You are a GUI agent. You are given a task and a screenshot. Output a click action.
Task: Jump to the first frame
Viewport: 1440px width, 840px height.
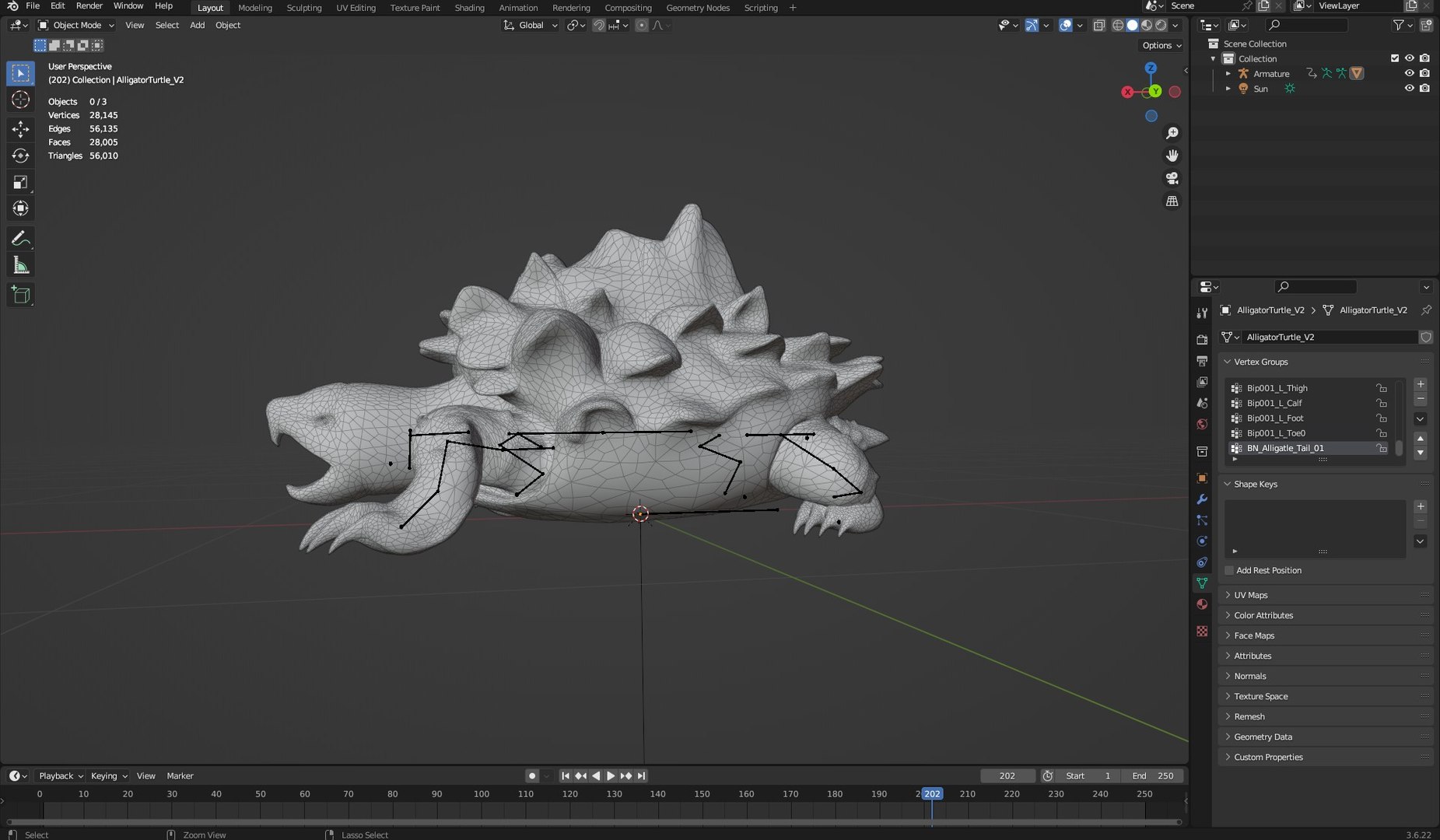[x=566, y=775]
